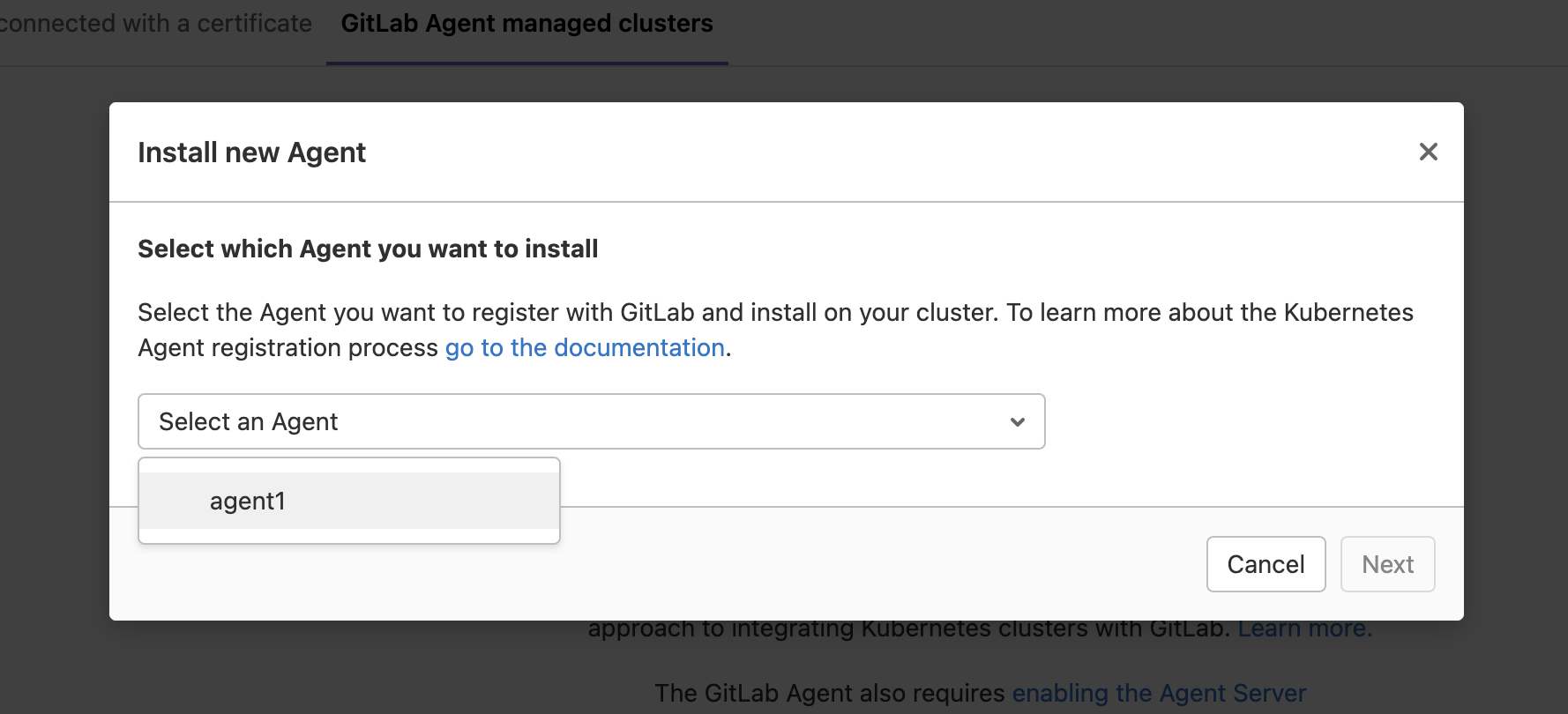Viewport: 1568px width, 714px height.
Task: Open the enabling the Agent Server link
Action: [x=1159, y=693]
